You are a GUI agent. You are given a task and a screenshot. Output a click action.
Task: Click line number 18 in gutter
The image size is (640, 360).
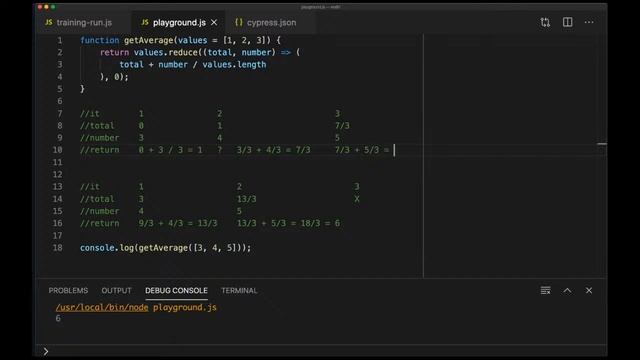[x=58, y=248]
